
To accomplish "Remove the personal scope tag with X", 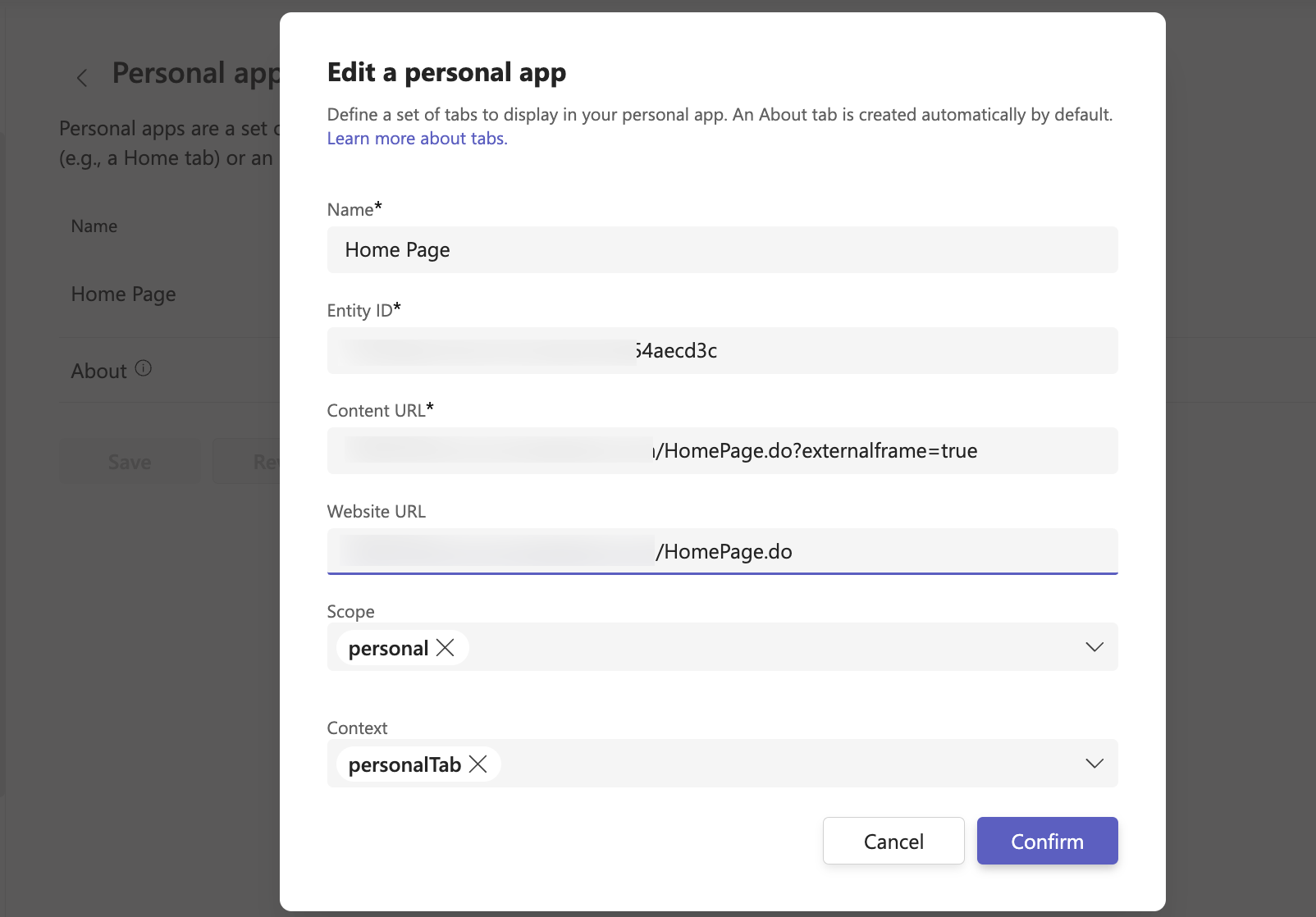I will tap(446, 648).
